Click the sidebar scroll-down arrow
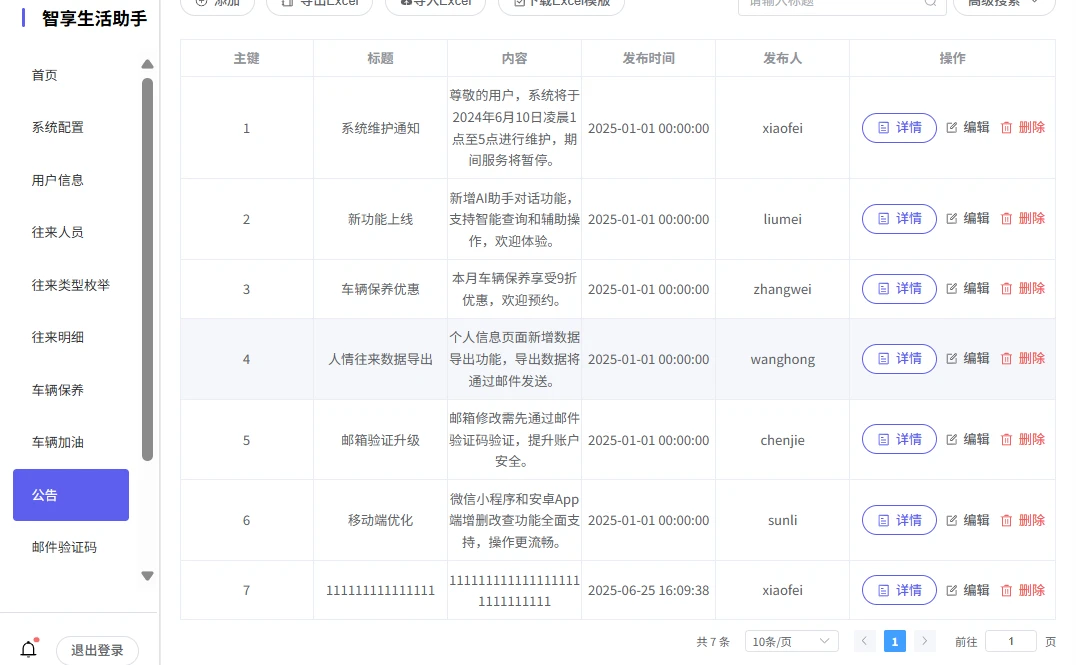1076x665 pixels. coord(148,576)
